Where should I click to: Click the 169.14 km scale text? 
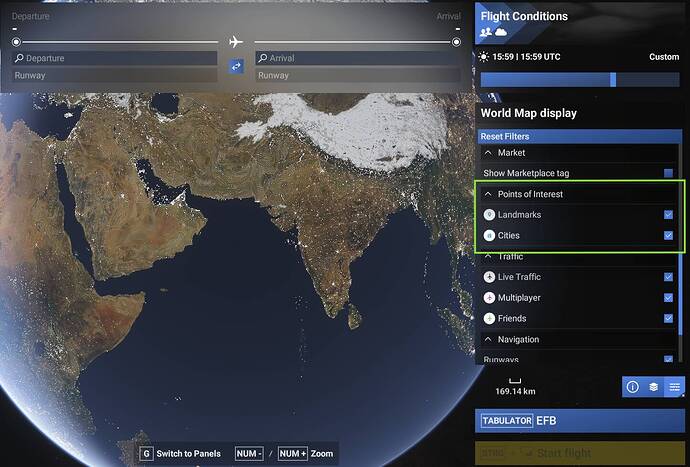pyautogui.click(x=515, y=391)
